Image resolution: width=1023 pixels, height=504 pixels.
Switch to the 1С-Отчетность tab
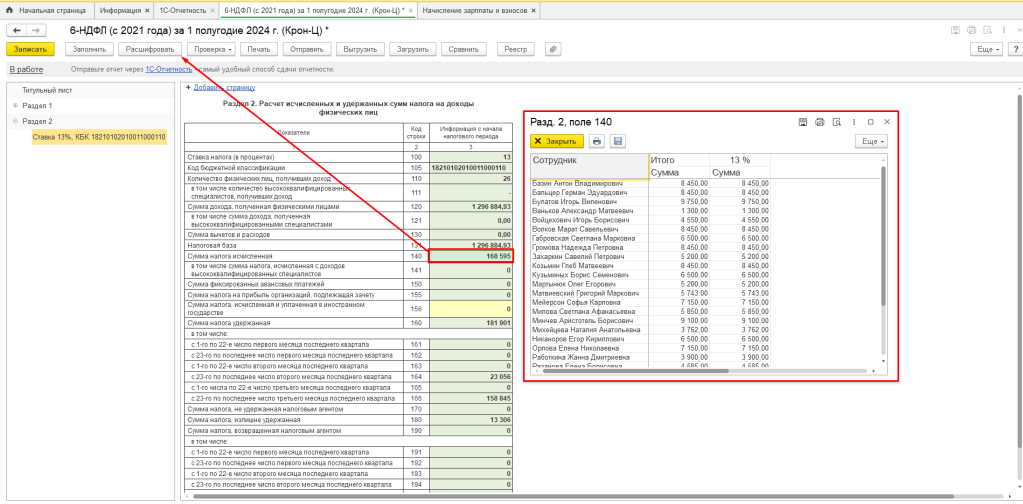[185, 9]
